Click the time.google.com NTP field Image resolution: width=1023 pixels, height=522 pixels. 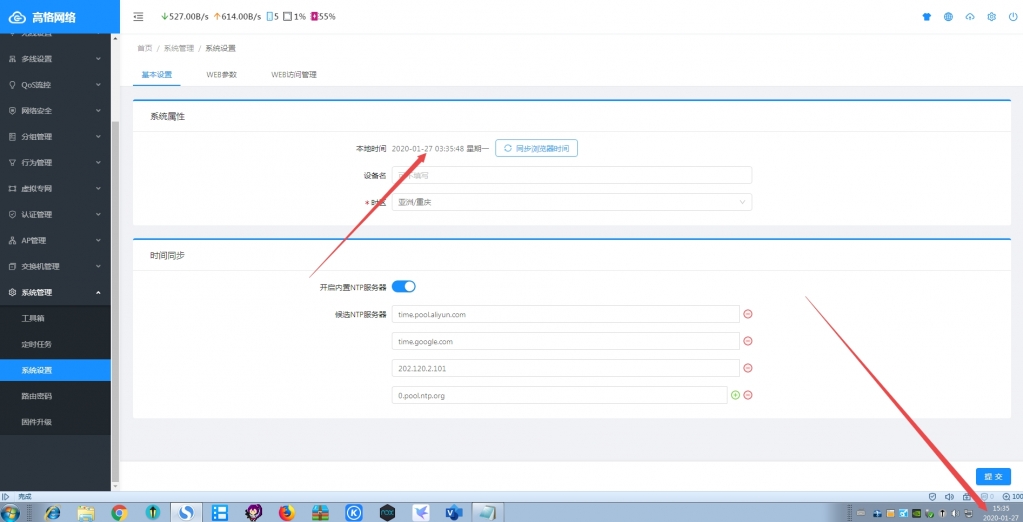coord(566,341)
